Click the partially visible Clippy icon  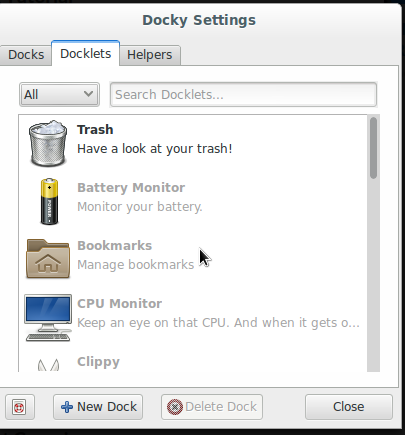click(48, 365)
